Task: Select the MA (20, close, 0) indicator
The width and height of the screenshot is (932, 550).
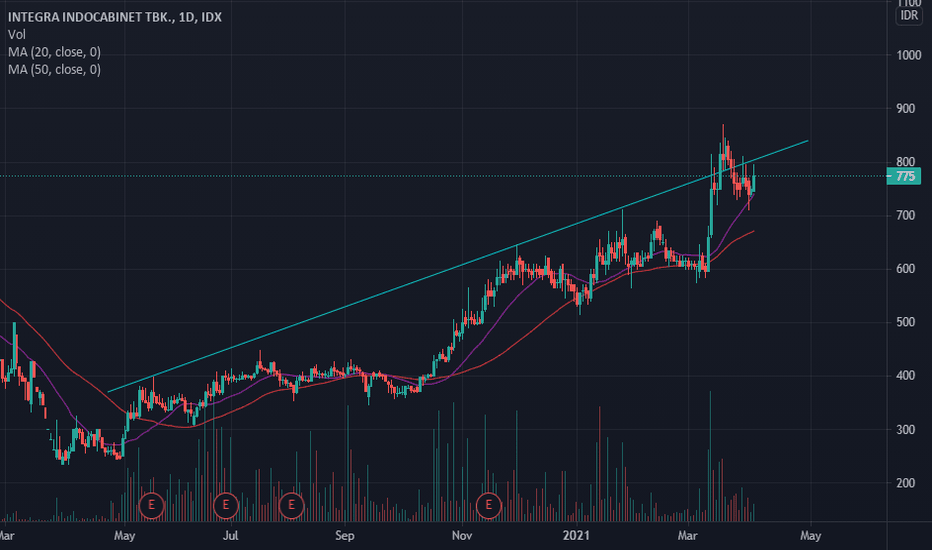Action: coord(54,52)
